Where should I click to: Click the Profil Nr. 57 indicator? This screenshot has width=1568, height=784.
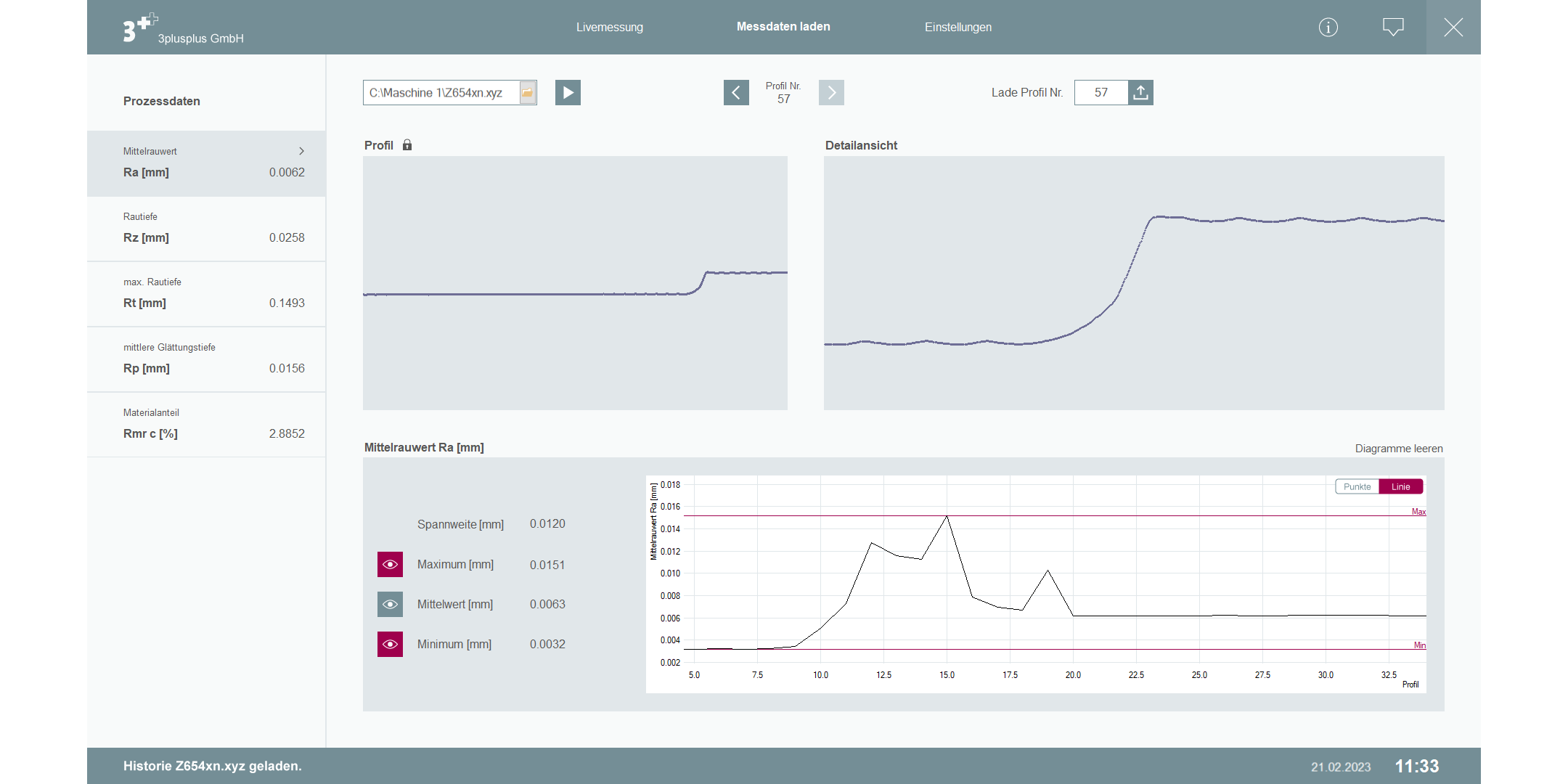click(x=783, y=92)
